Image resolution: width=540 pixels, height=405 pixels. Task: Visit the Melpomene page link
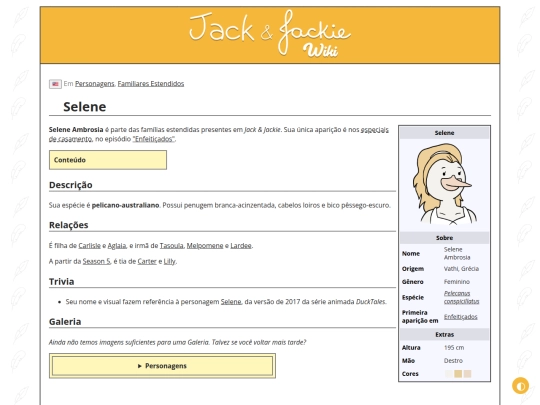pyautogui.click(x=205, y=246)
